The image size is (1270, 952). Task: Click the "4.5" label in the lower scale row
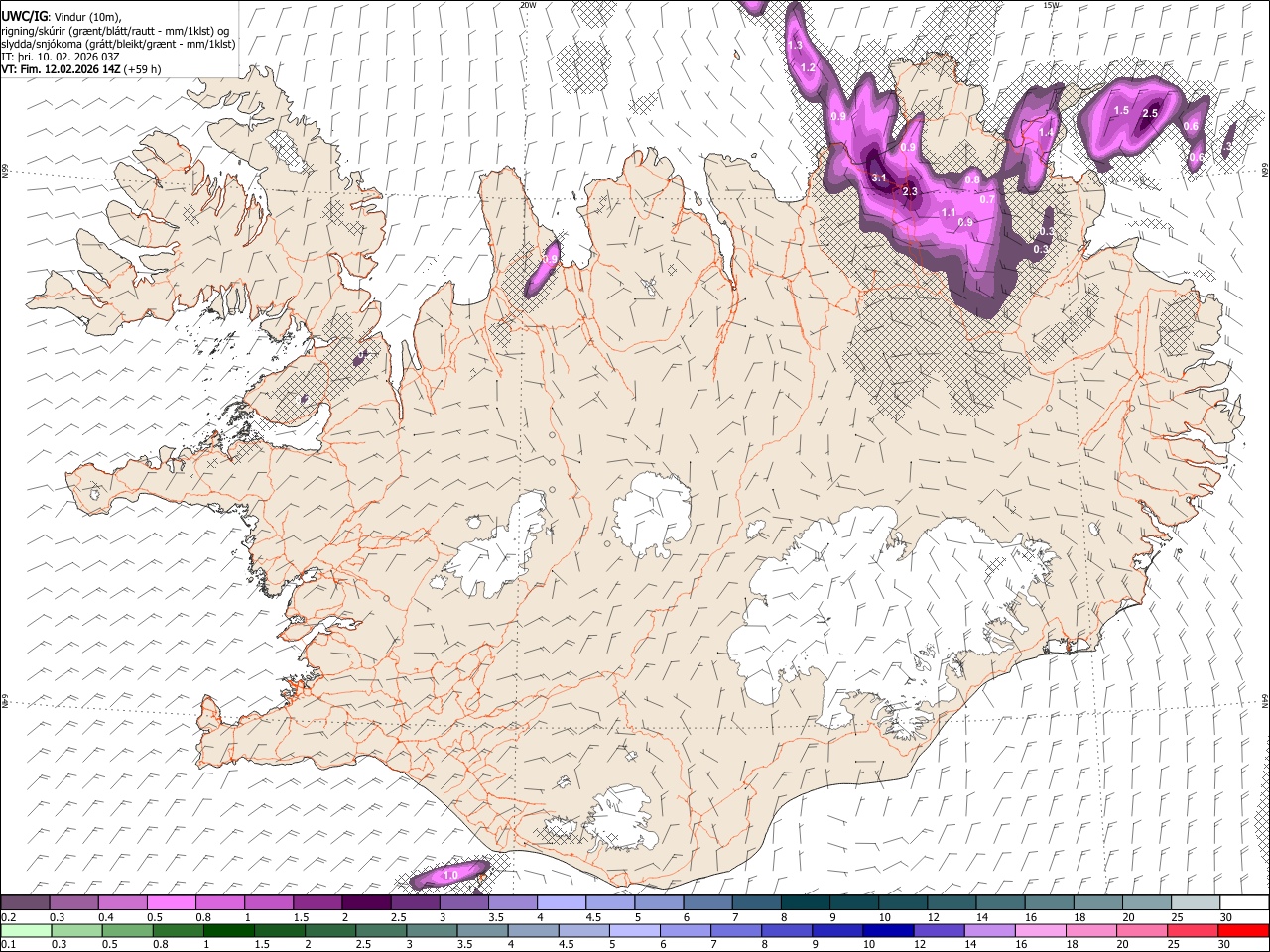coord(567,944)
